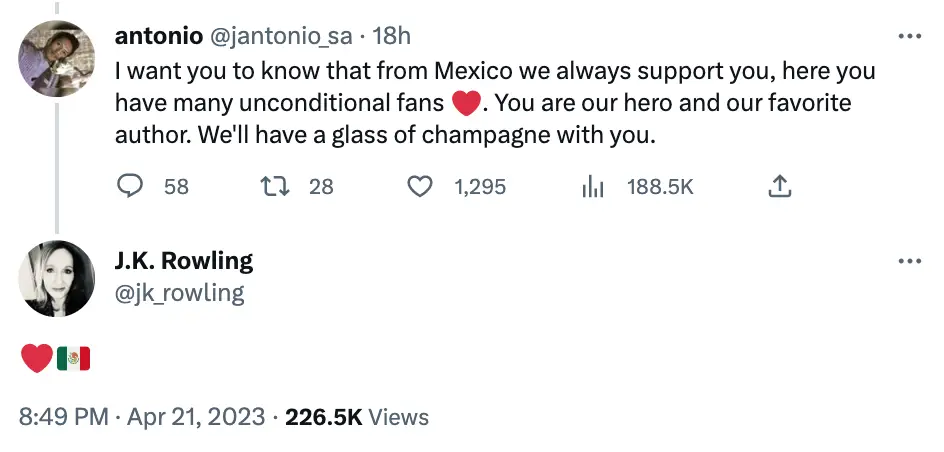Open the @jk_rowling handle link
Image resolution: width=944 pixels, height=452 pixels.
(180, 293)
